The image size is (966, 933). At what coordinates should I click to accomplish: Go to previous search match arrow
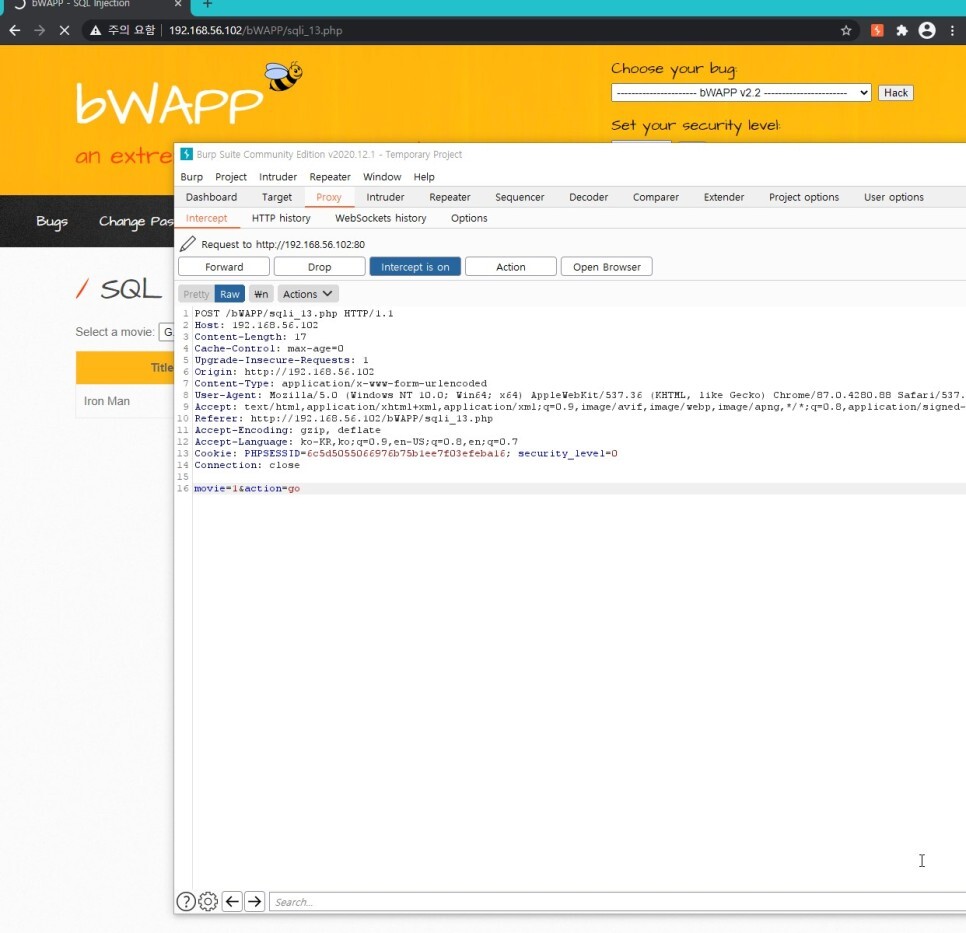click(x=232, y=902)
